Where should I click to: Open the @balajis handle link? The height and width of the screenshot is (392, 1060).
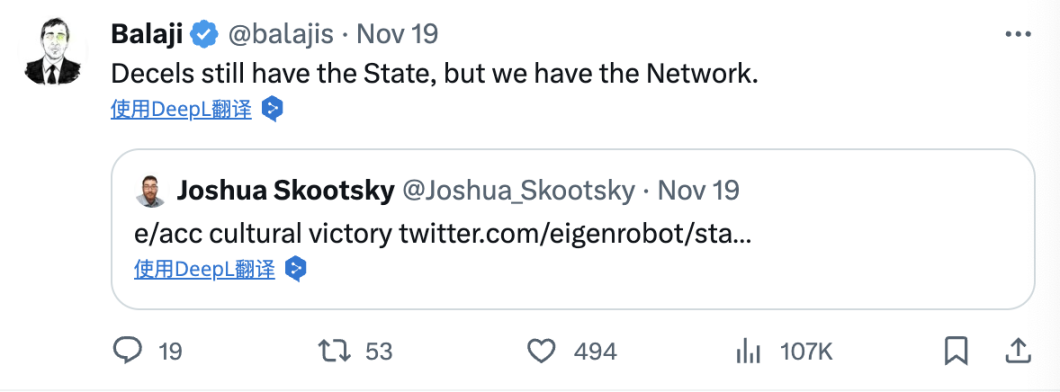[x=280, y=34]
